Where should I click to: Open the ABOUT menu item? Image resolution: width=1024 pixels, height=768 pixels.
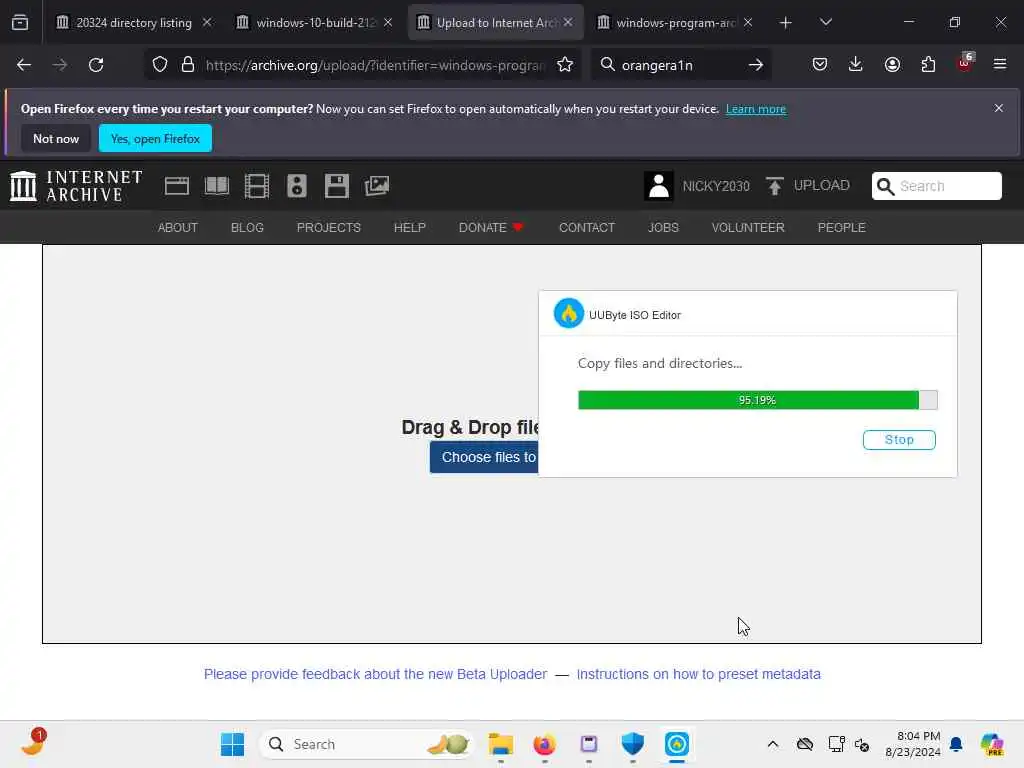[x=178, y=228]
